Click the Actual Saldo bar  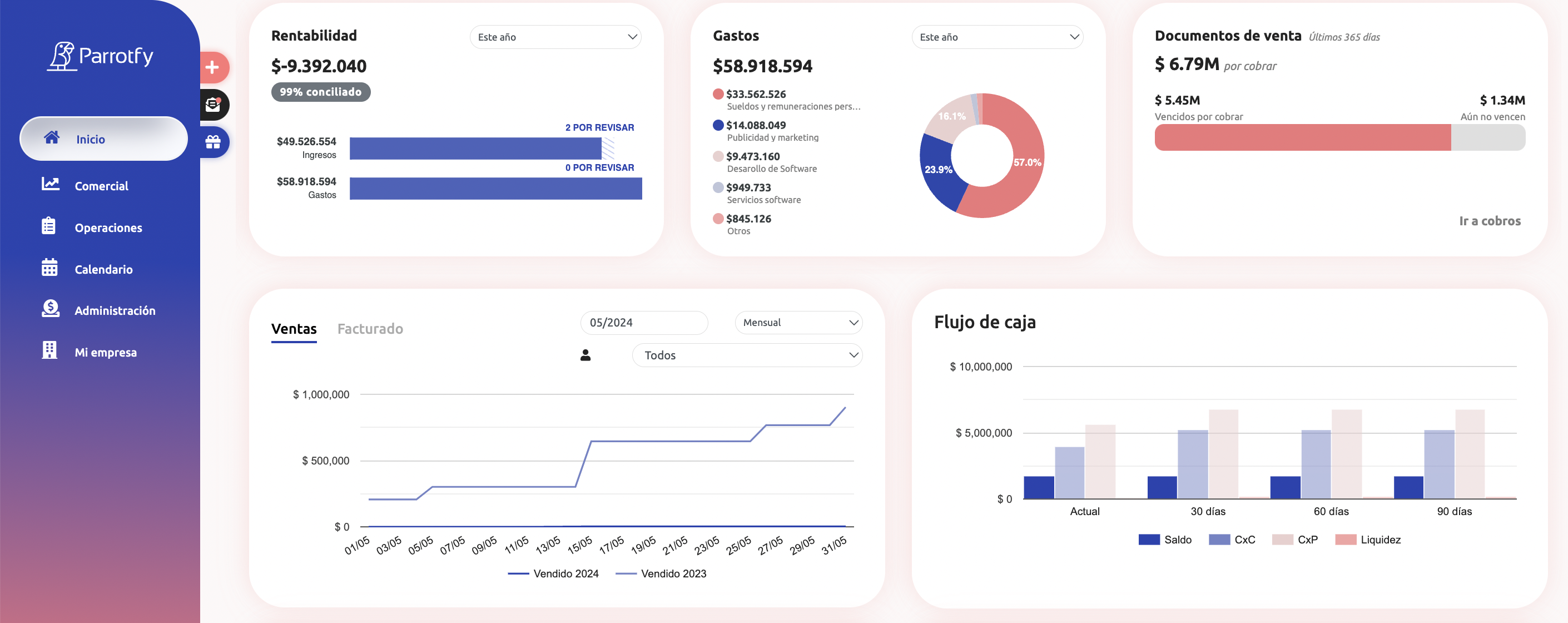[x=1039, y=488]
